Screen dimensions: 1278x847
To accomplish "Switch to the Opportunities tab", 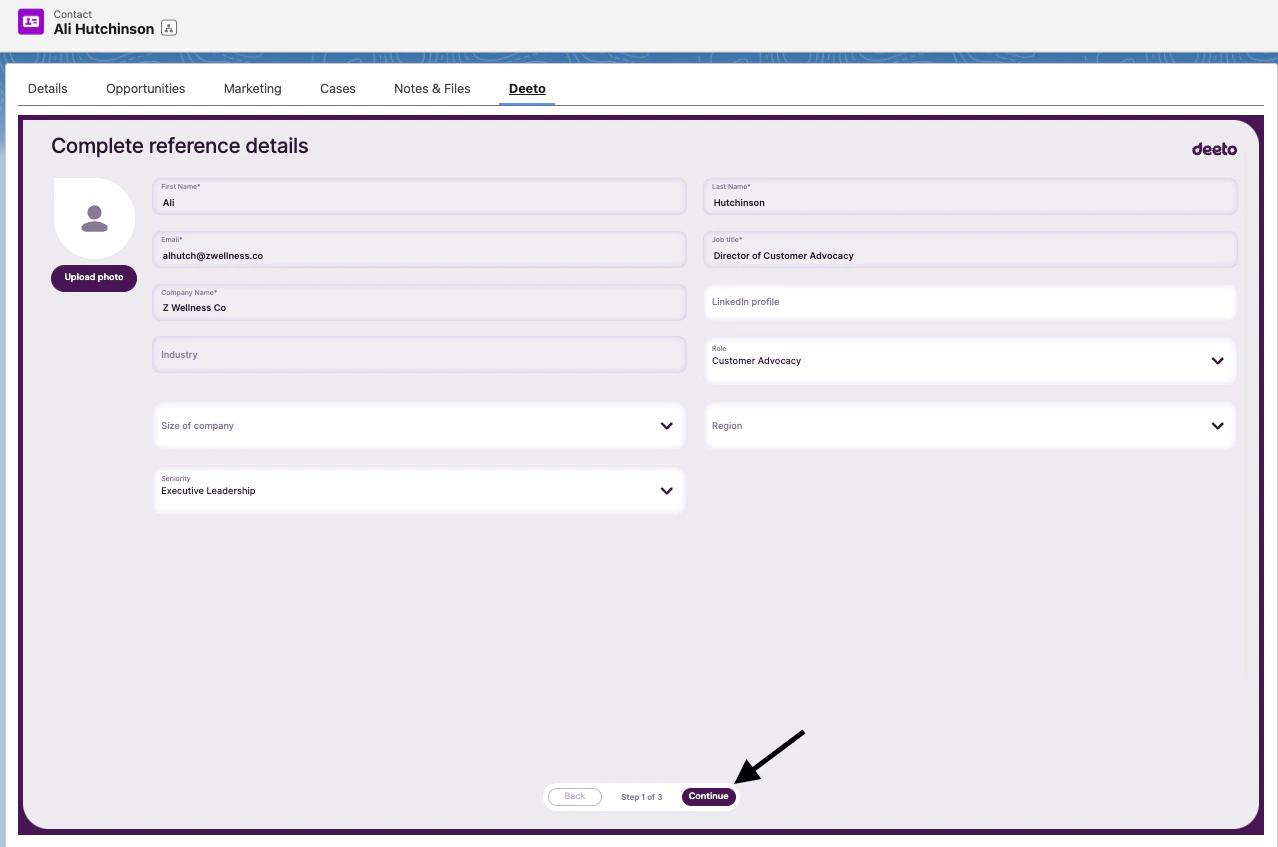I will 146,88.
